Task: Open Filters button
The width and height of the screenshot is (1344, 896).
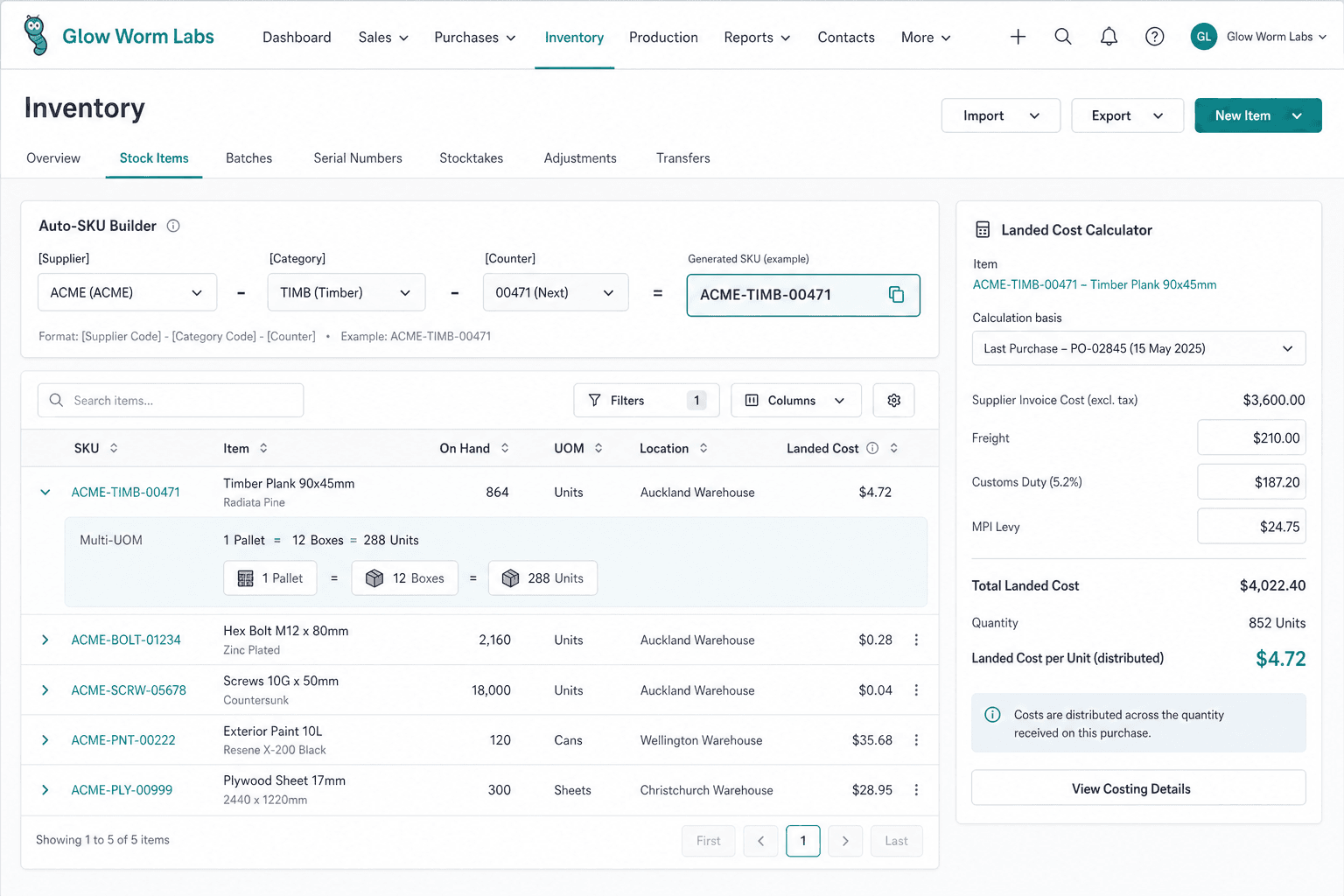Action: point(646,400)
